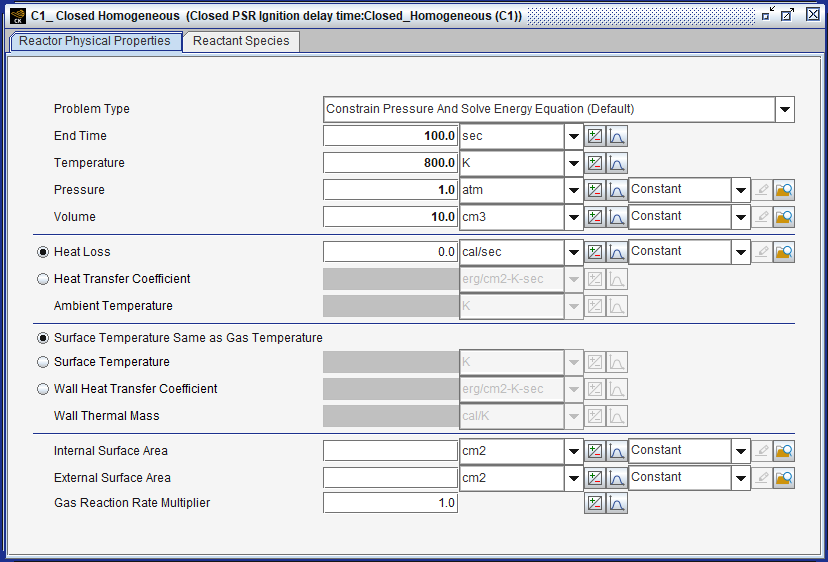Viewport: 828px width, 562px height.
Task: Click the empty Internal Surface Area field
Action: [x=390, y=451]
